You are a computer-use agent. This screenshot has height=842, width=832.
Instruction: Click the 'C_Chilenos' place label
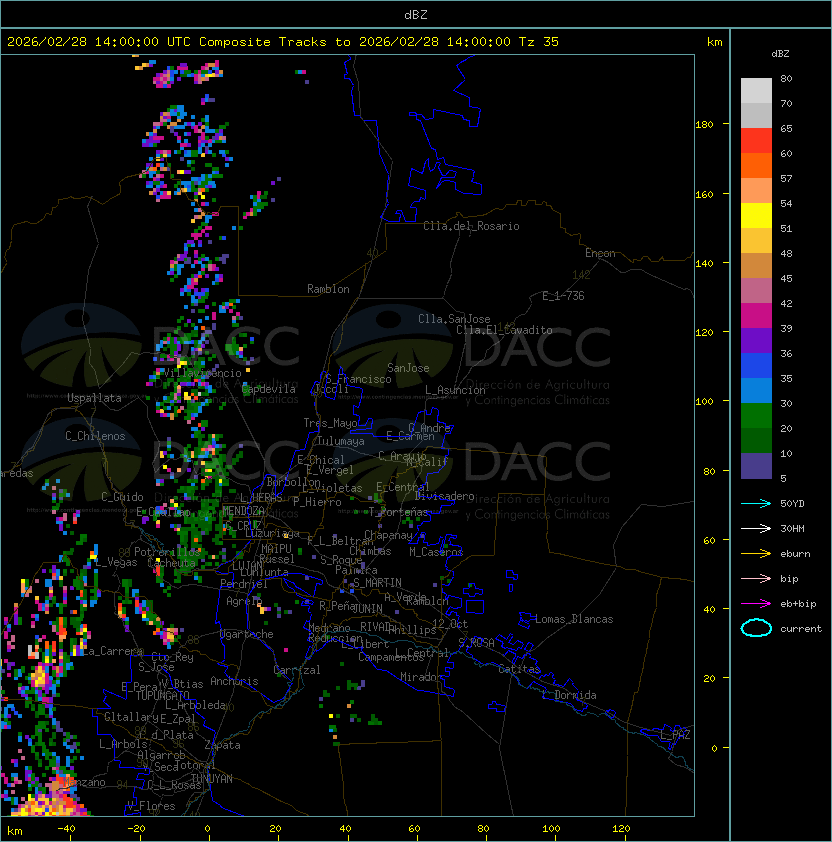click(95, 436)
